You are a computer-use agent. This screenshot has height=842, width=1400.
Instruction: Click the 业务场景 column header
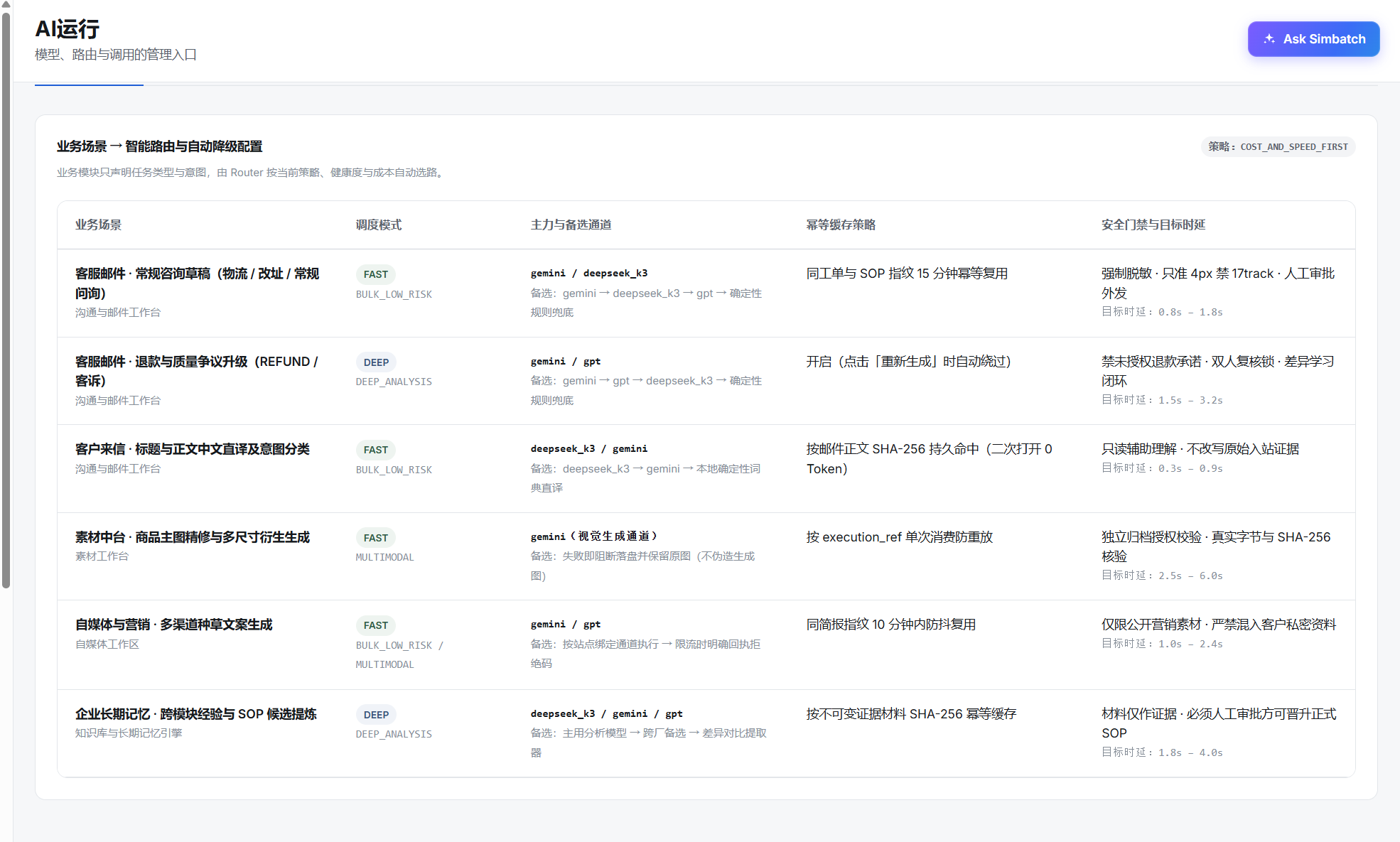(98, 225)
